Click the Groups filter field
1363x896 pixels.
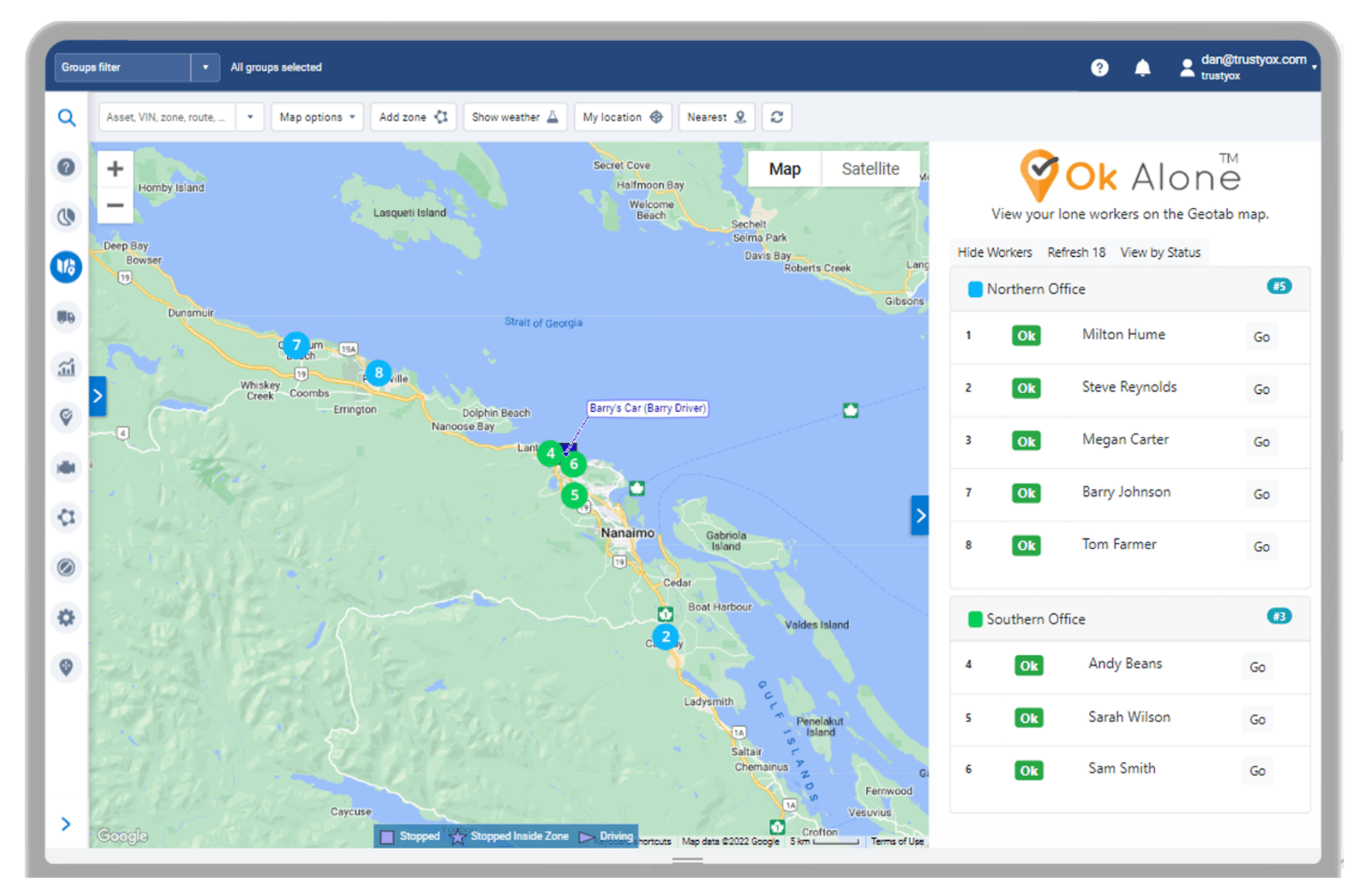(123, 67)
